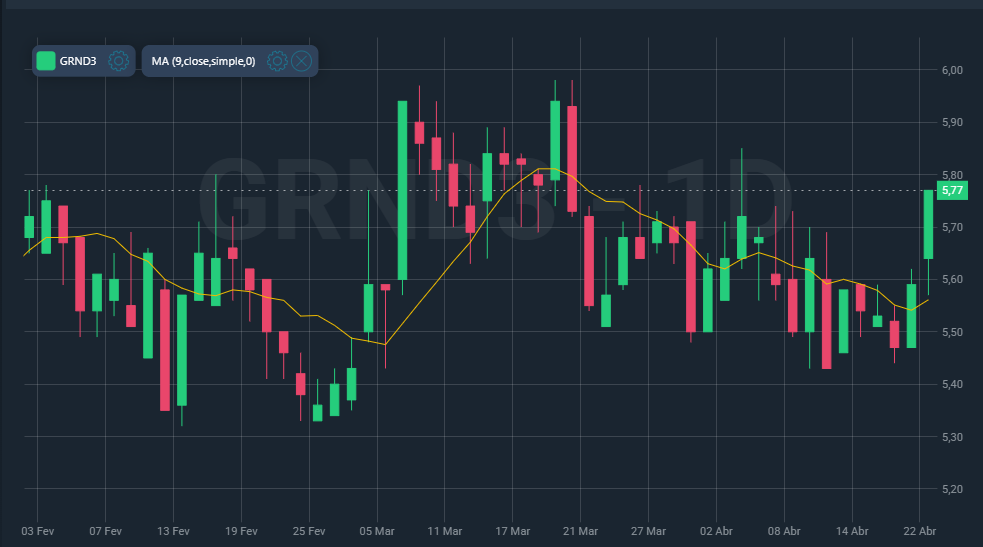Open MA indicator settings gear
The height and width of the screenshot is (547, 983).
coord(277,61)
